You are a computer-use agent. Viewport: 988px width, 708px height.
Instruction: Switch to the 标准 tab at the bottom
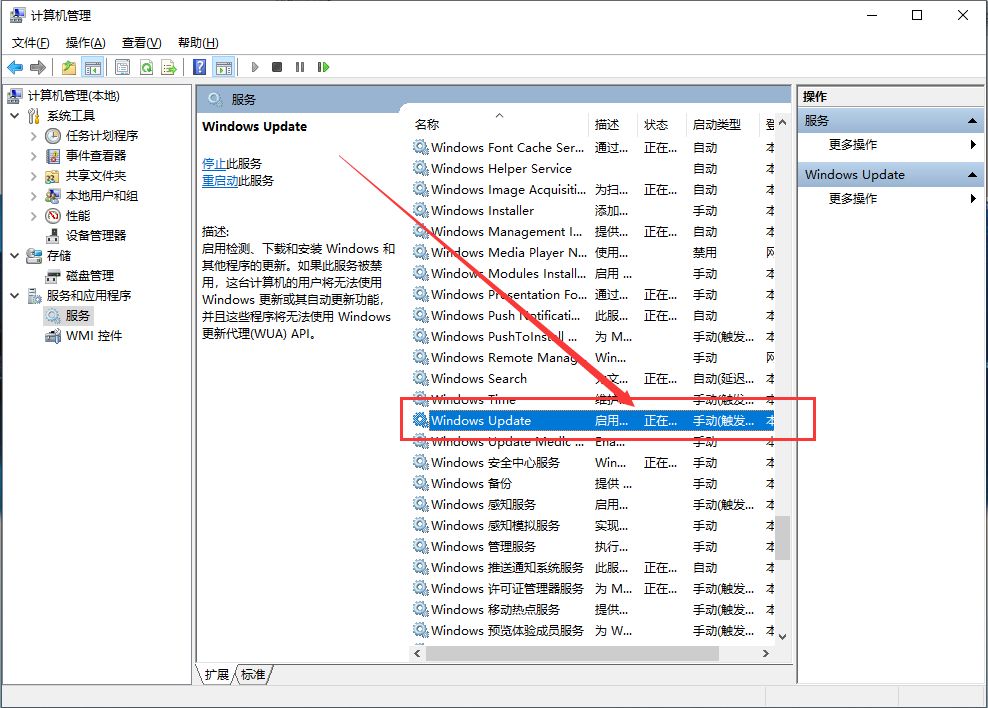(253, 675)
